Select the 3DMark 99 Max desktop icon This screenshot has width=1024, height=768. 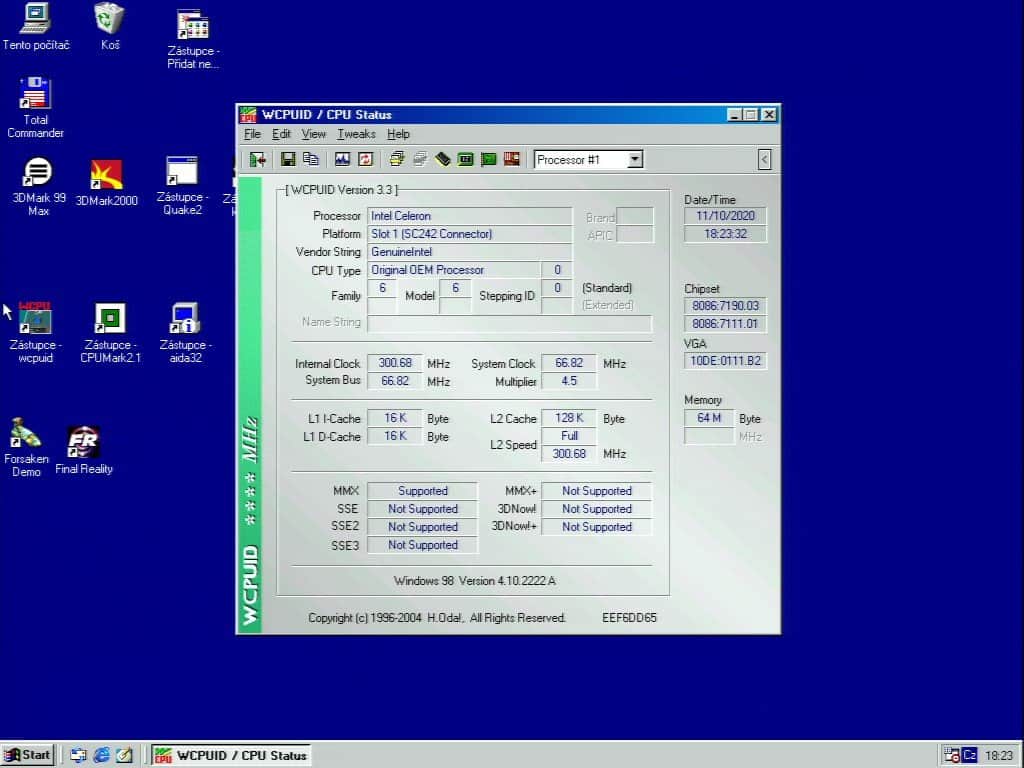(x=39, y=187)
